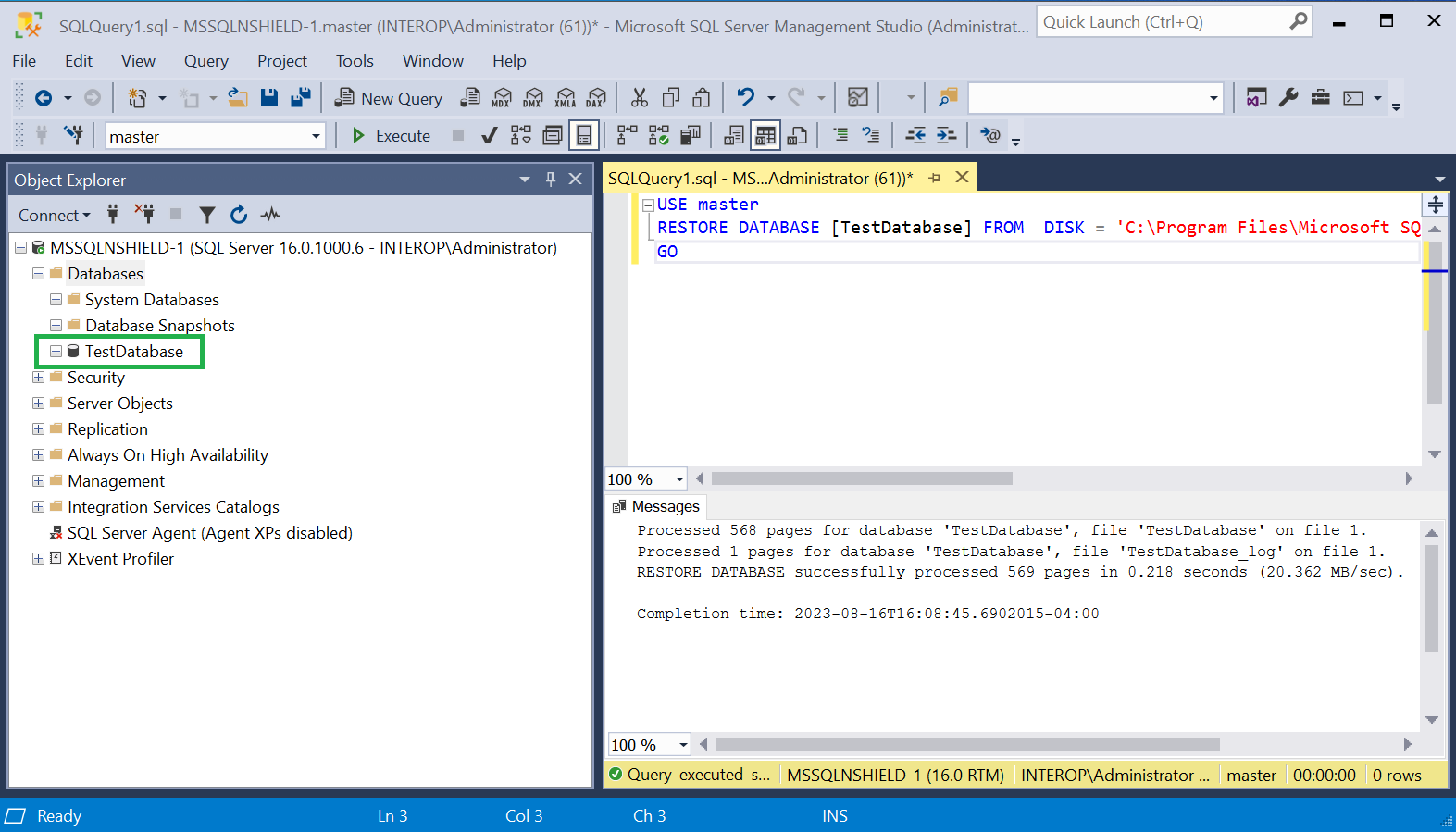Toggle Include Client Statistics
The image size is (1456, 832).
point(690,136)
